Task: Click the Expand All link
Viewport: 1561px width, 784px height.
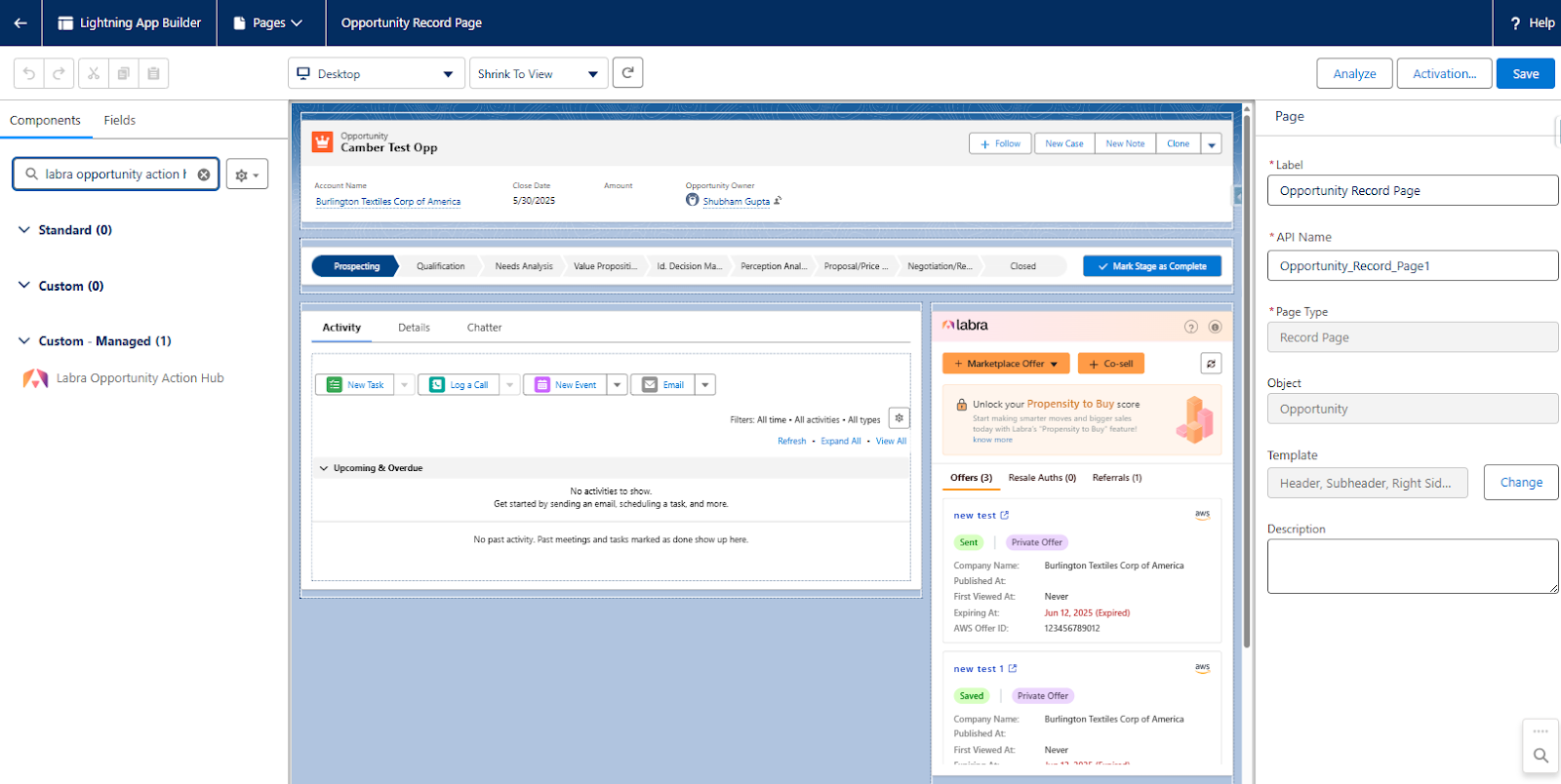Action: tap(840, 442)
